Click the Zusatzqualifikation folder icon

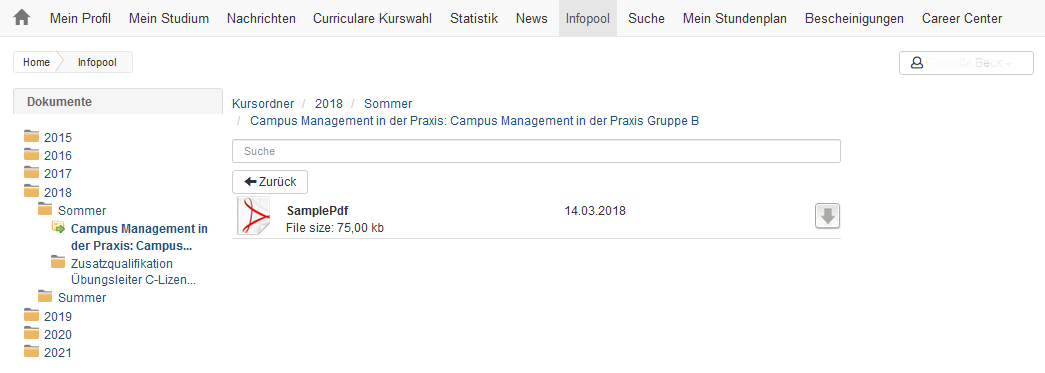59,262
